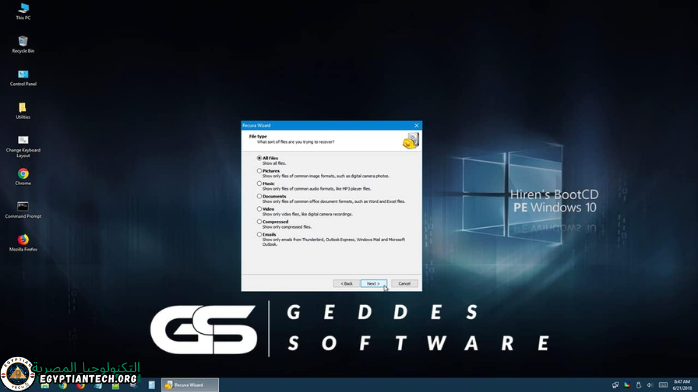This screenshot has width=698, height=392.
Task: Click the Recuva Wizard taskbar button
Action: point(190,385)
